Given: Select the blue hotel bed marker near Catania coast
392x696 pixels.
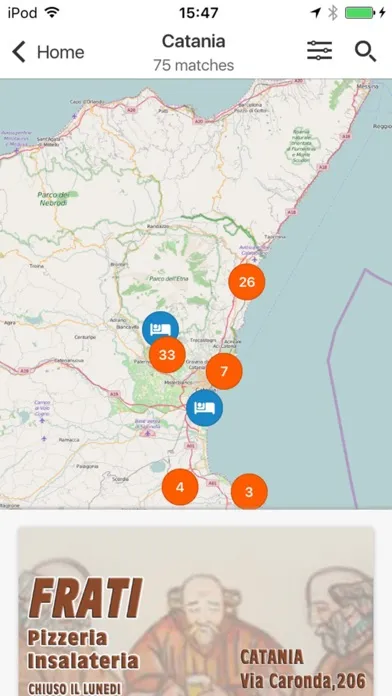Looking at the screenshot, I should point(204,407).
